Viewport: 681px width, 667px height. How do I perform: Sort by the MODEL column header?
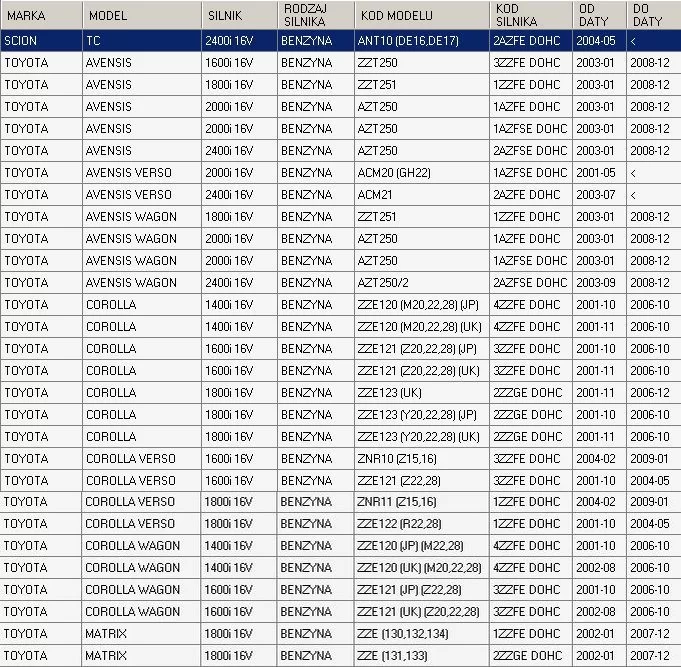pyautogui.click(x=142, y=15)
